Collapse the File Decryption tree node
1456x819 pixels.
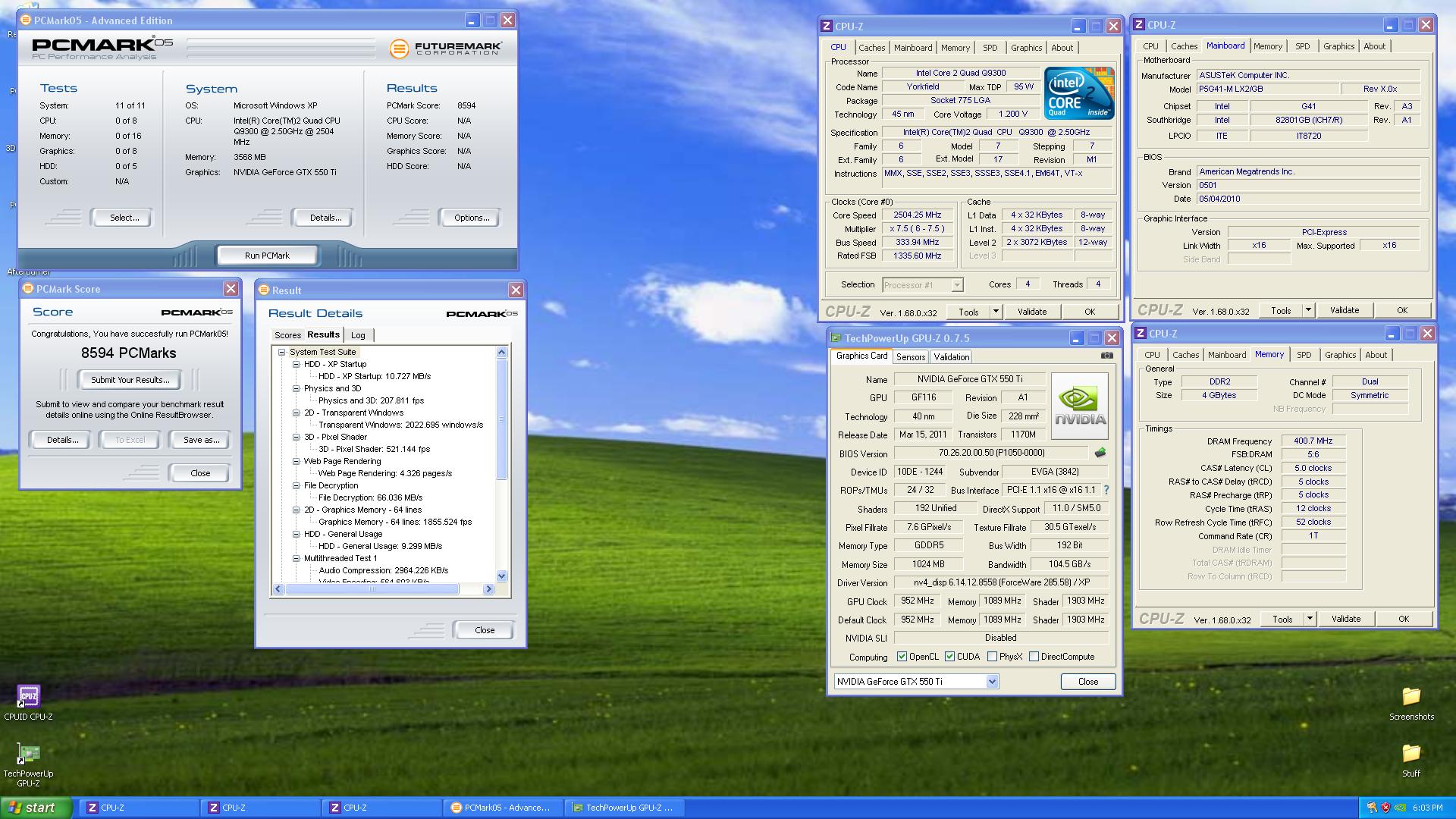pos(297,485)
